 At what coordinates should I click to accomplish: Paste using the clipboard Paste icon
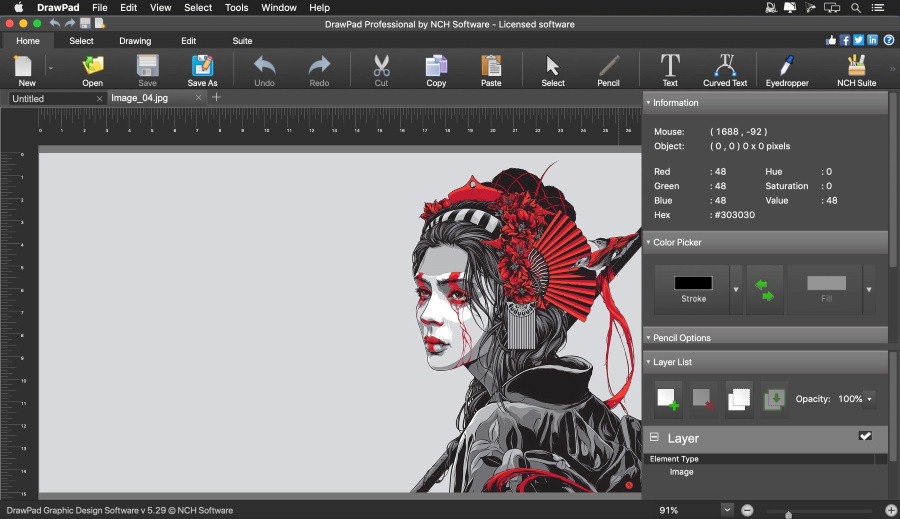pos(491,70)
